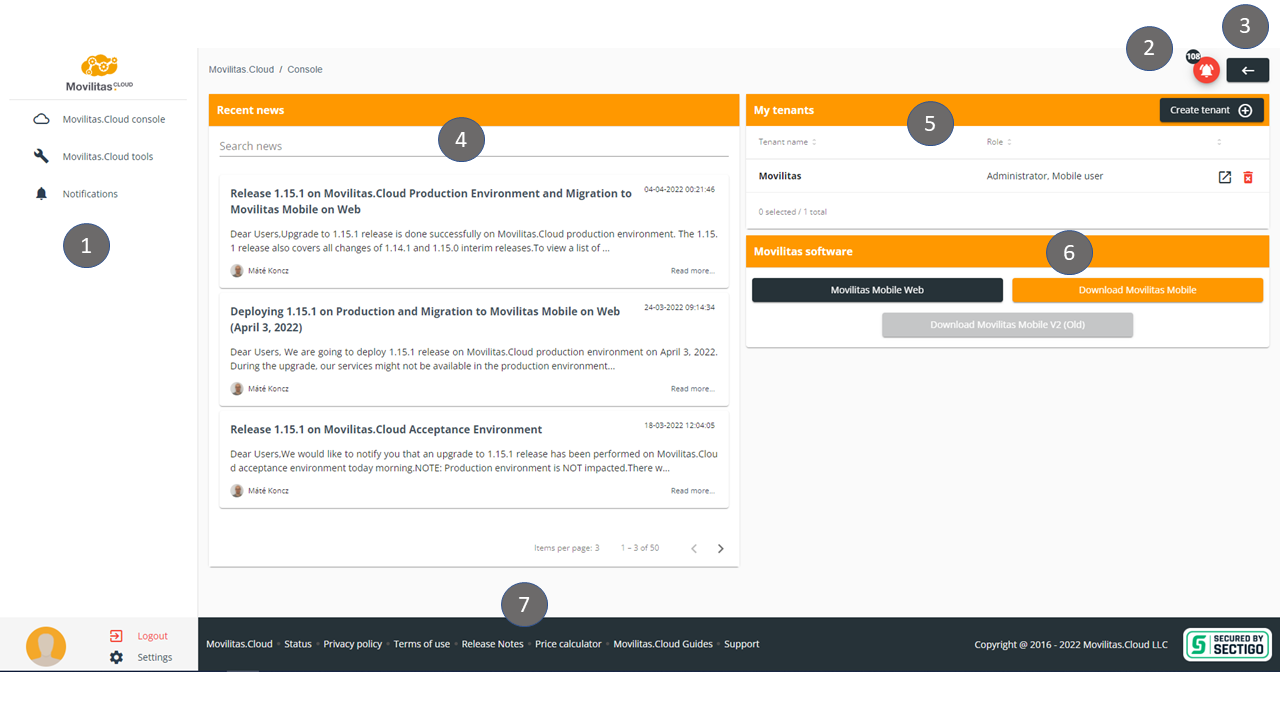Click Read more on the April 3 deployment news
The width and height of the screenshot is (1280, 720).
click(x=693, y=389)
